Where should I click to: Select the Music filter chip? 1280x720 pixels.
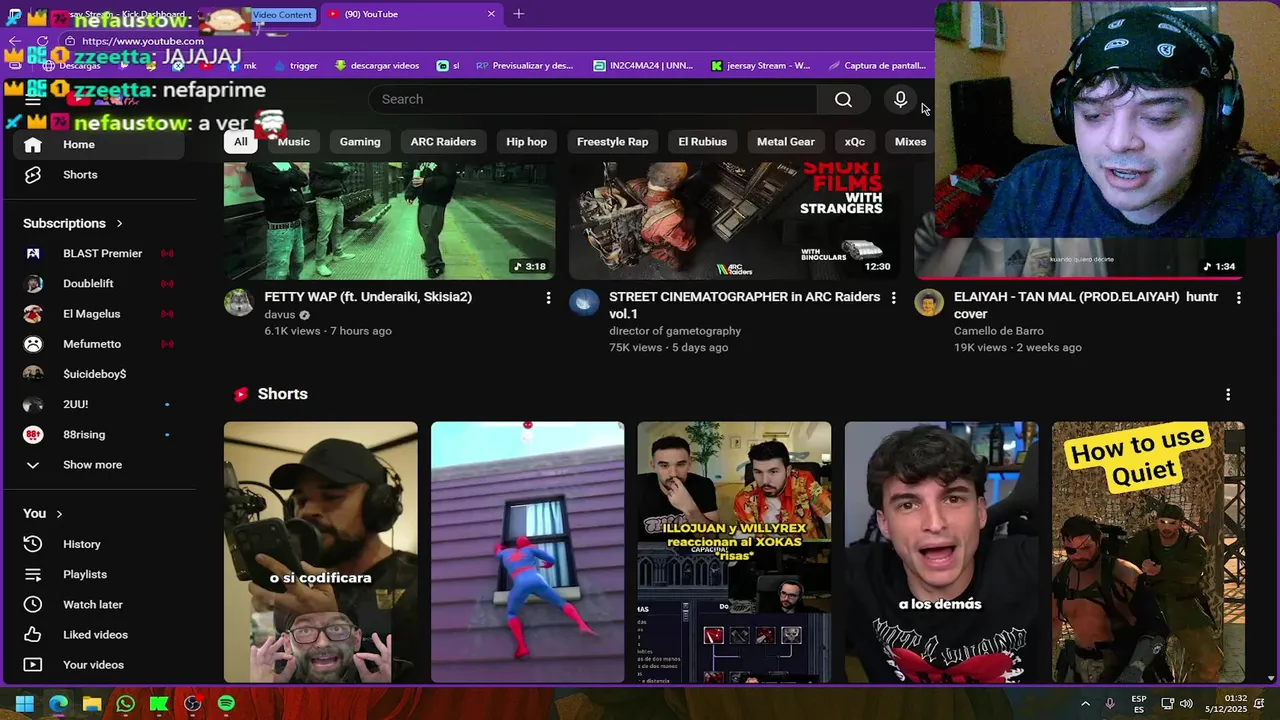(x=294, y=142)
